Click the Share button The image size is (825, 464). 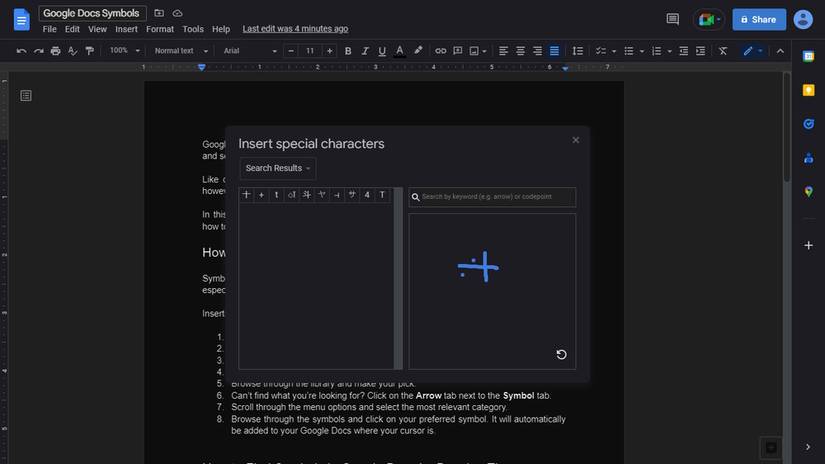click(758, 19)
